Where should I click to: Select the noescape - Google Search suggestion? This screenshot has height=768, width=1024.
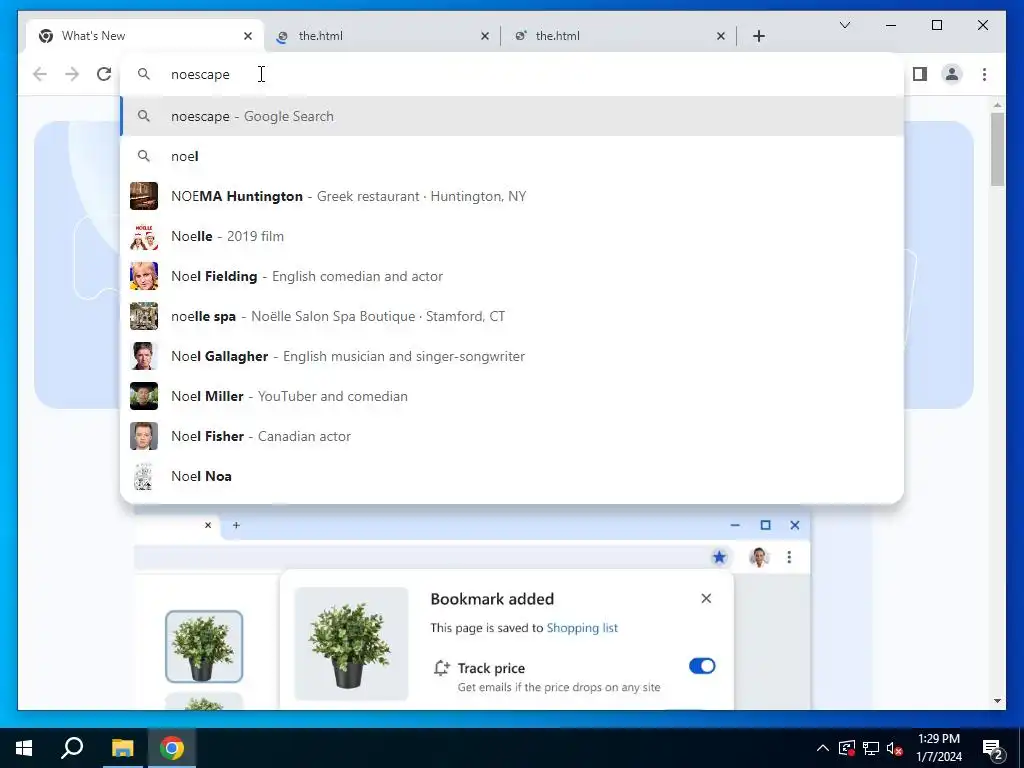512,116
